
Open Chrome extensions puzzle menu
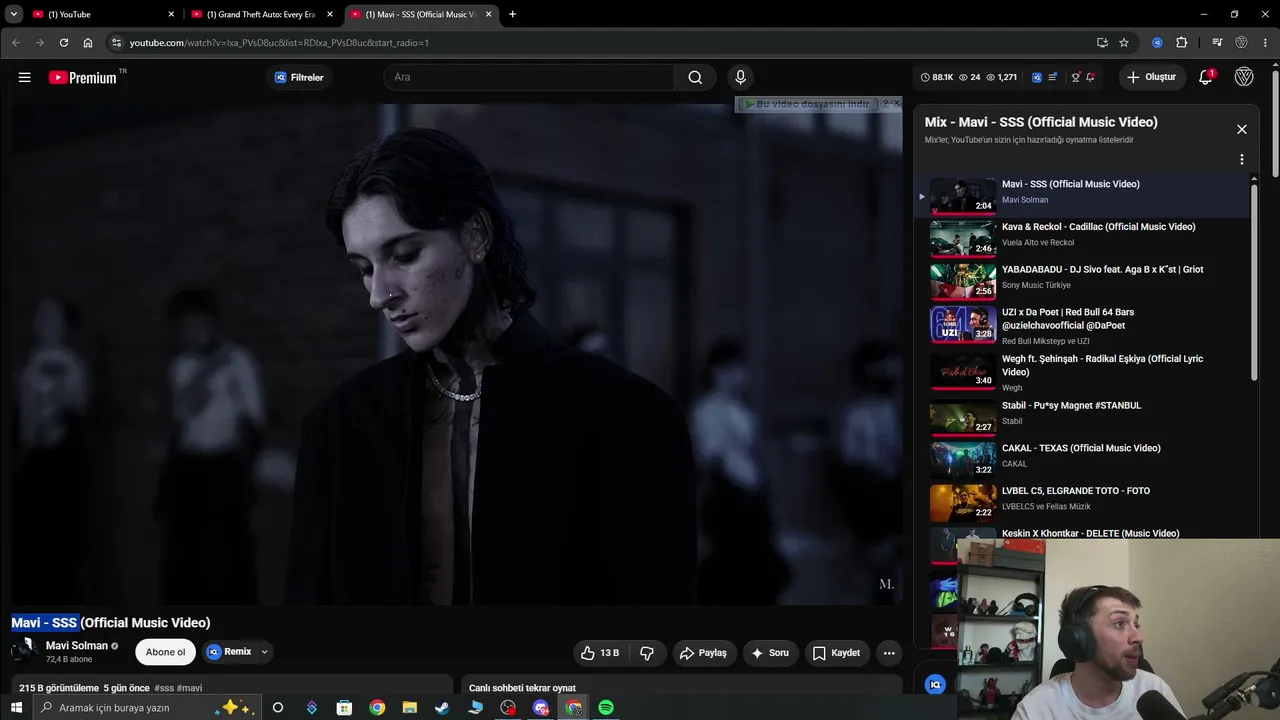1182,43
